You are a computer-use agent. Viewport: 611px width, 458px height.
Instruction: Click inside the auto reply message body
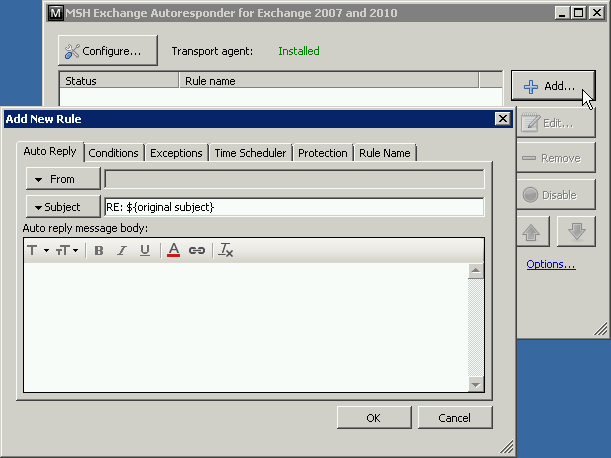[246, 327]
